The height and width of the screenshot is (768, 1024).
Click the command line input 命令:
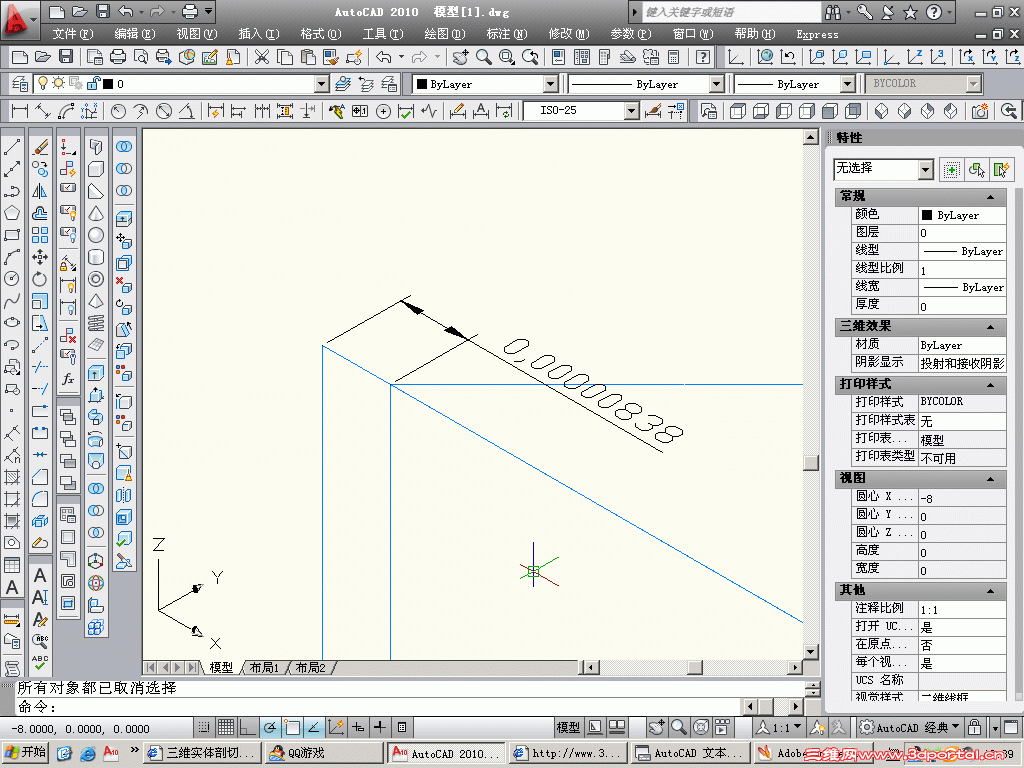coord(379,707)
